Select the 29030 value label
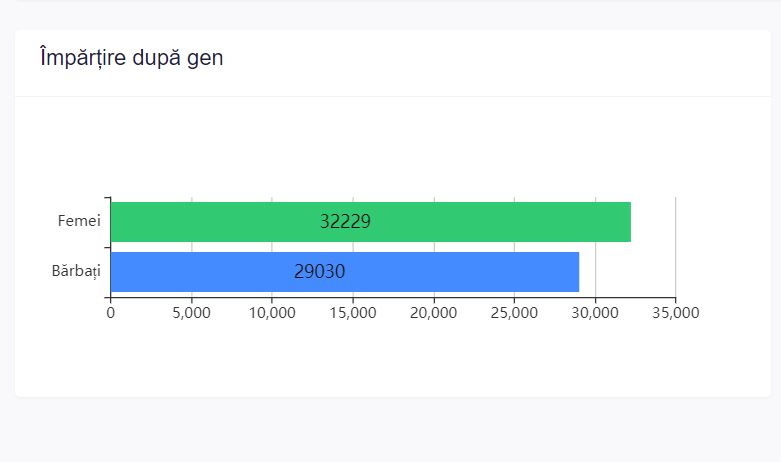Viewport: 781px width, 462px height. [320, 272]
